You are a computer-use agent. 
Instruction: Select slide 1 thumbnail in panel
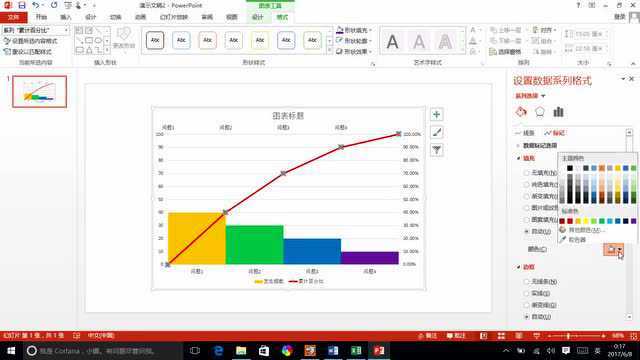pyautogui.click(x=40, y=91)
